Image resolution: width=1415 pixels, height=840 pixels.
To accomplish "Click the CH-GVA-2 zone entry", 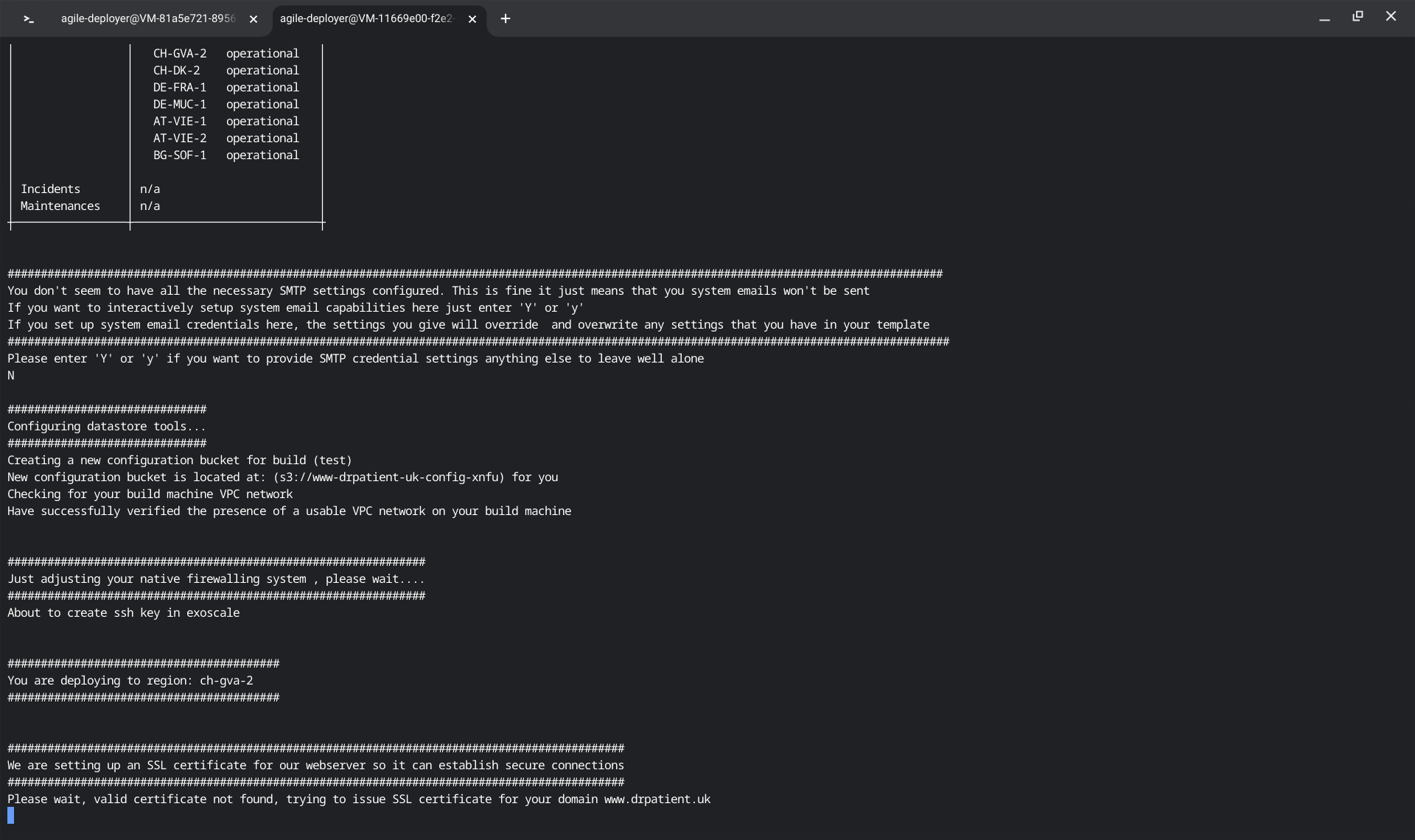I will pyautogui.click(x=180, y=54).
